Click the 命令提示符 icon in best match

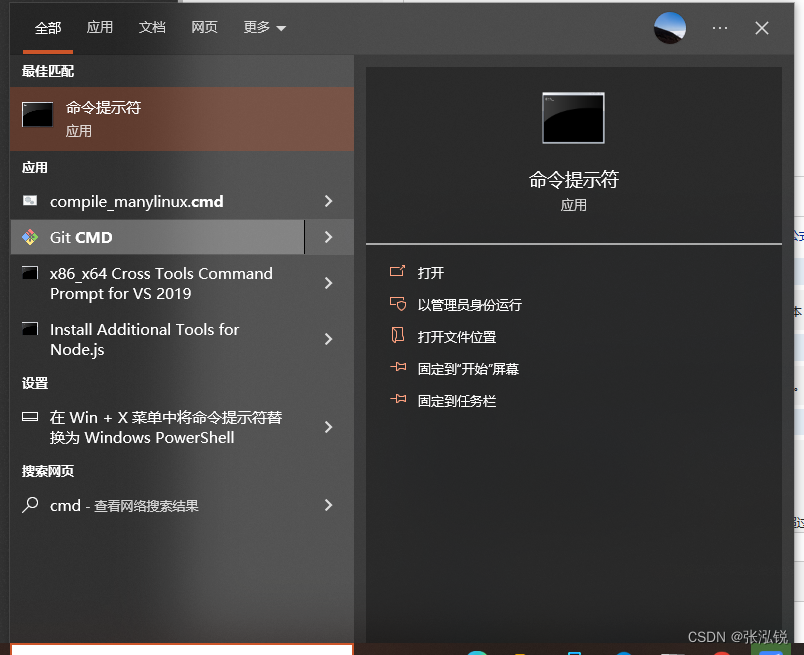tap(37, 114)
